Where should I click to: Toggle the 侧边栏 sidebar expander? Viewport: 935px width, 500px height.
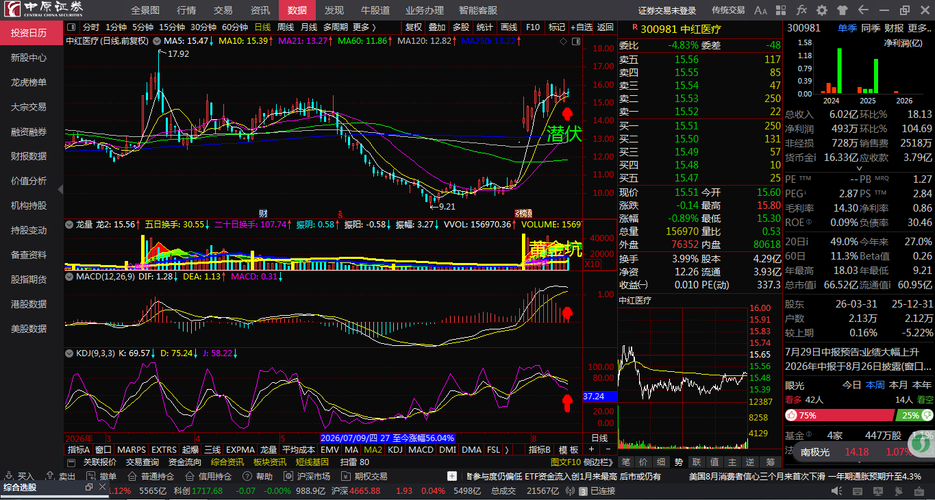[597, 462]
